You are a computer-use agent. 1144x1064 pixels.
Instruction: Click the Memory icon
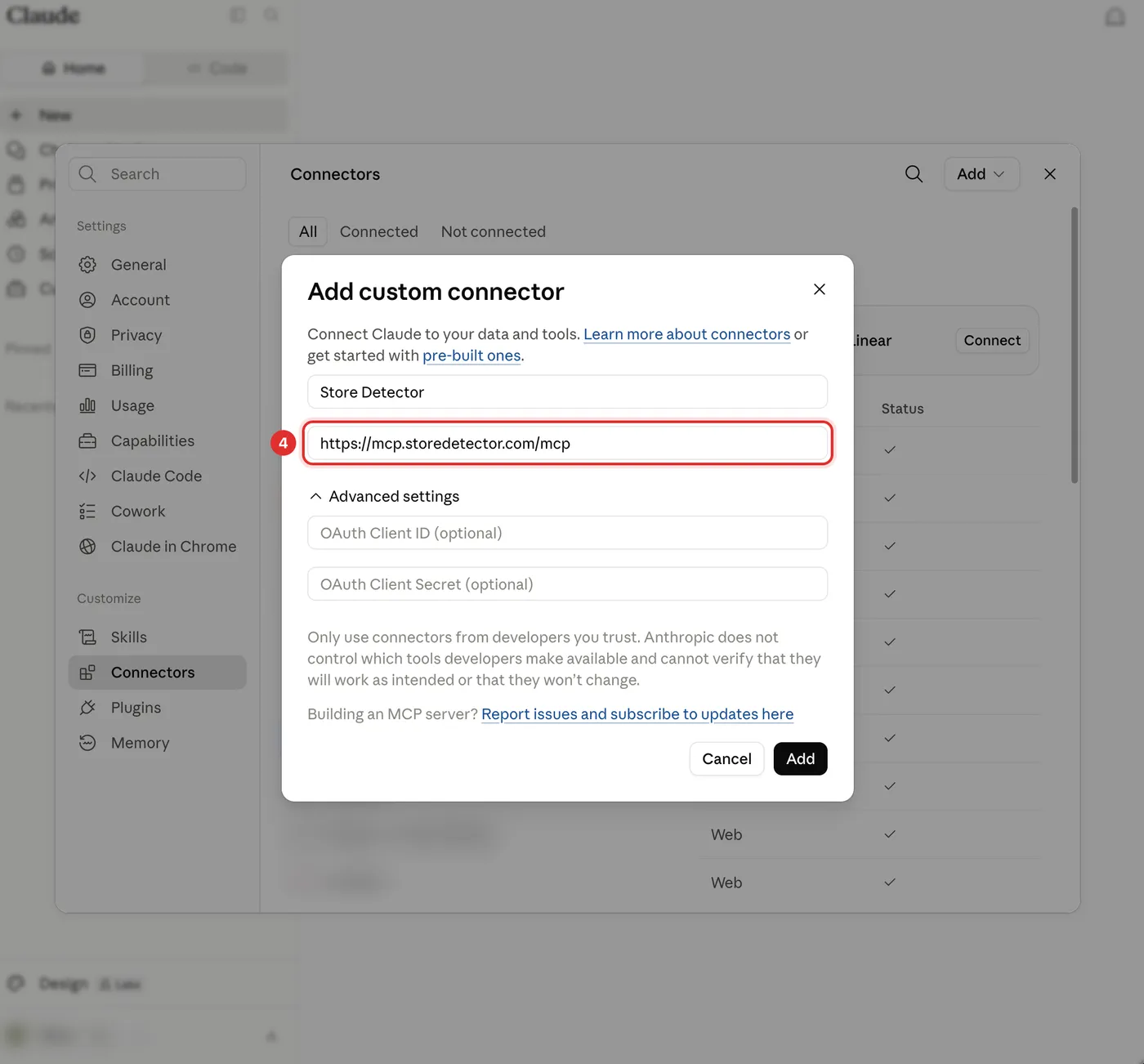(x=87, y=742)
